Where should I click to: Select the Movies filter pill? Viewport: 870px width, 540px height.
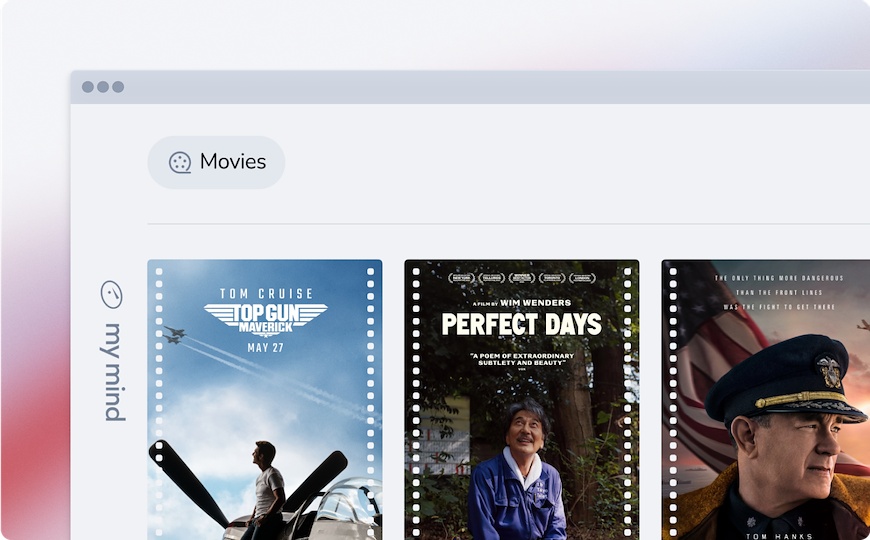(216, 162)
